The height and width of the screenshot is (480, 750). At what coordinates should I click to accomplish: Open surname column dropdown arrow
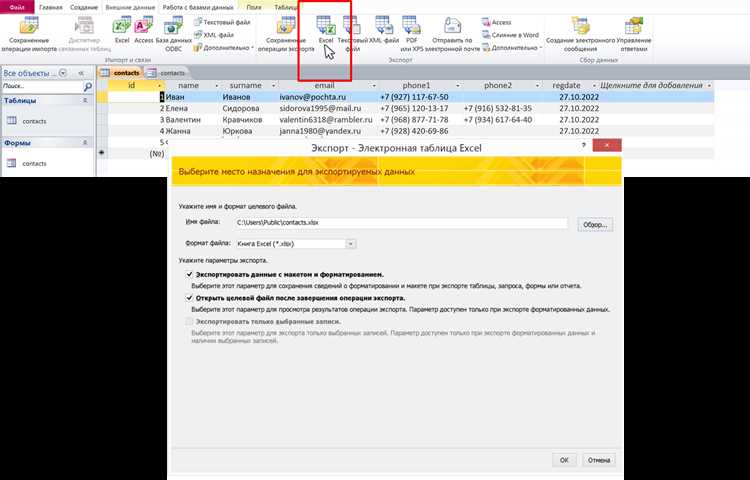click(x=274, y=86)
